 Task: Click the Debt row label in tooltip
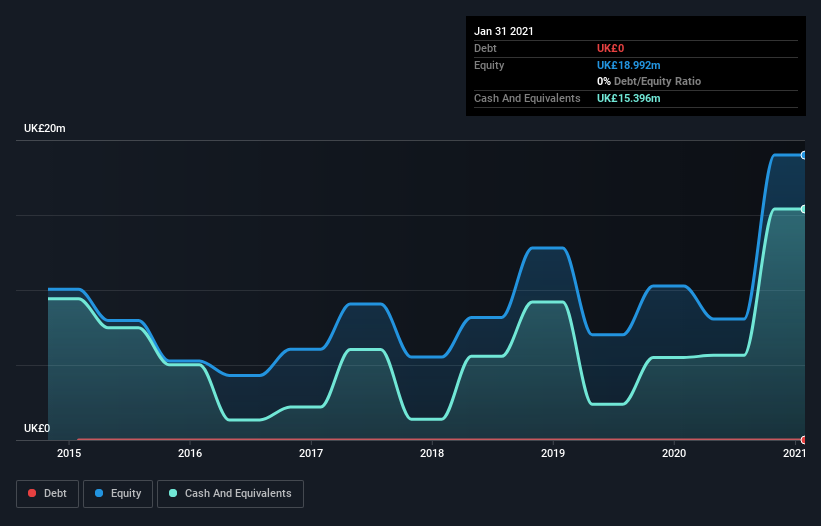tap(485, 48)
